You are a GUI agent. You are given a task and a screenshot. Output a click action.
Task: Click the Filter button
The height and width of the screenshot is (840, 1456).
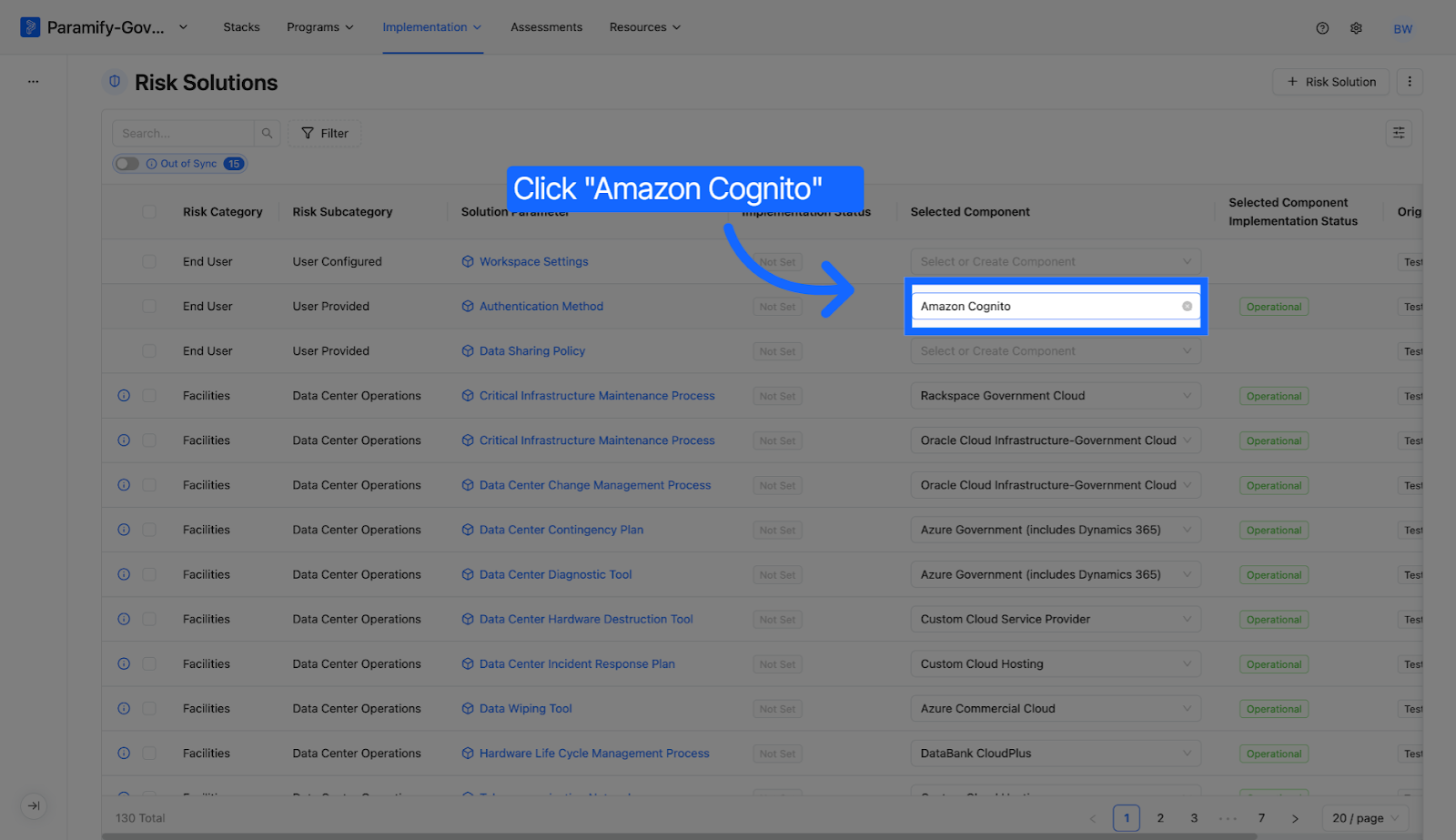coord(325,133)
